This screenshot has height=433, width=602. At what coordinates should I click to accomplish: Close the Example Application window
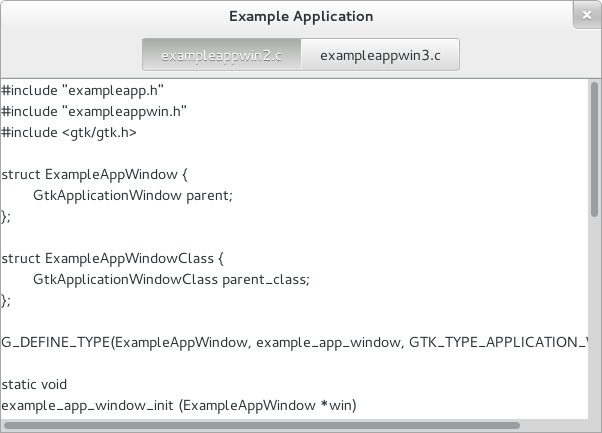click(584, 17)
